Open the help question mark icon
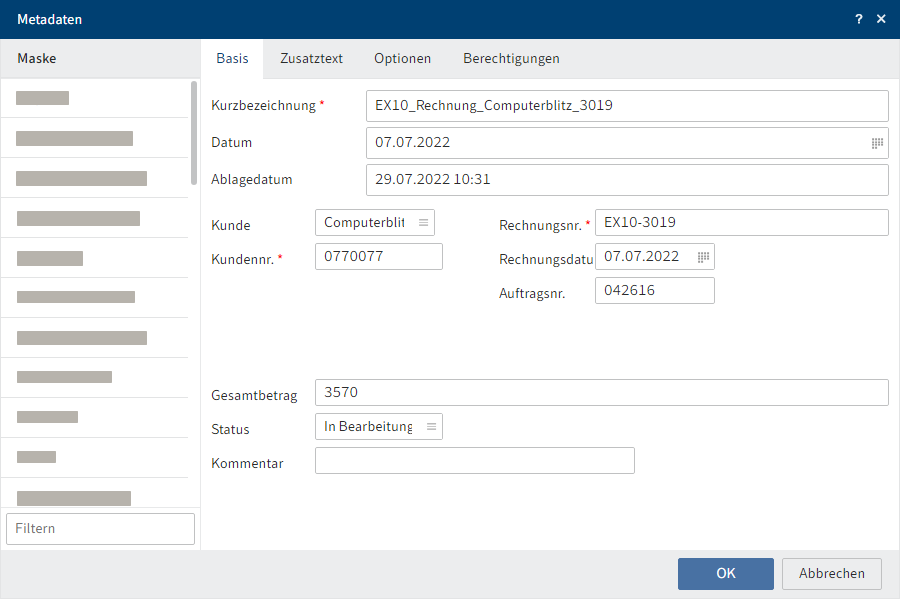This screenshot has width=900, height=599. (x=859, y=19)
